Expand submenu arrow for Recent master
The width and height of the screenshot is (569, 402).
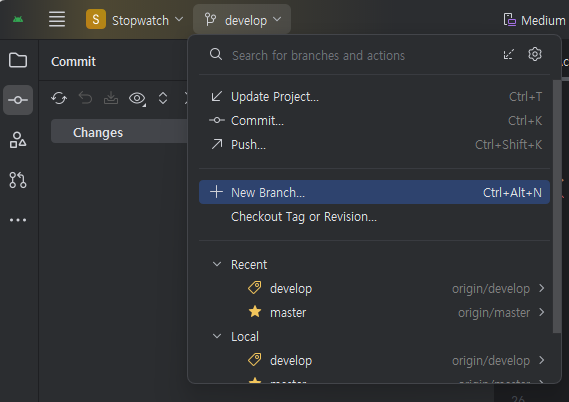tap(541, 312)
